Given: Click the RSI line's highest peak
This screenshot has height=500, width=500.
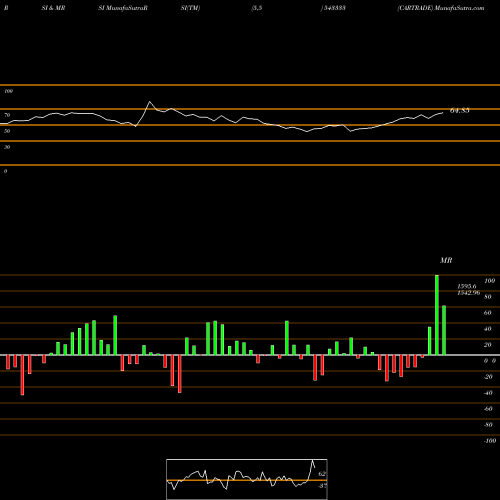Looking at the screenshot, I should (149, 102).
